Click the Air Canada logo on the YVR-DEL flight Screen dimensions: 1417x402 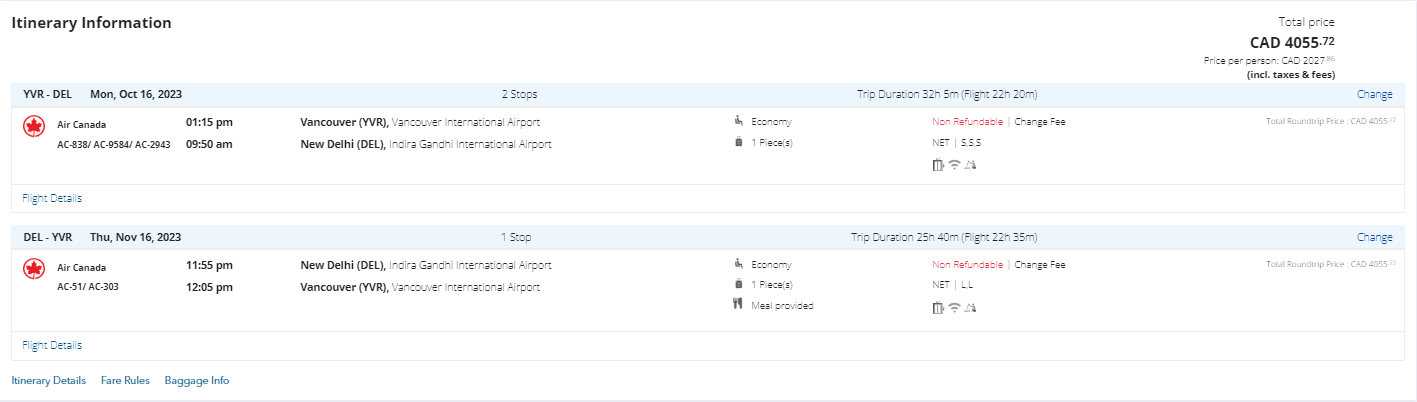tap(34, 126)
